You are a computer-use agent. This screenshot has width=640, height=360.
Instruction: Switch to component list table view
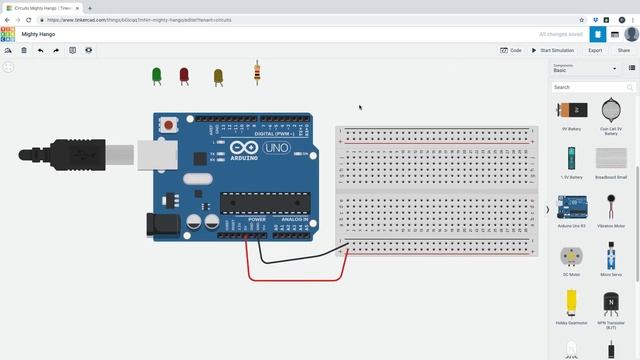click(615, 34)
